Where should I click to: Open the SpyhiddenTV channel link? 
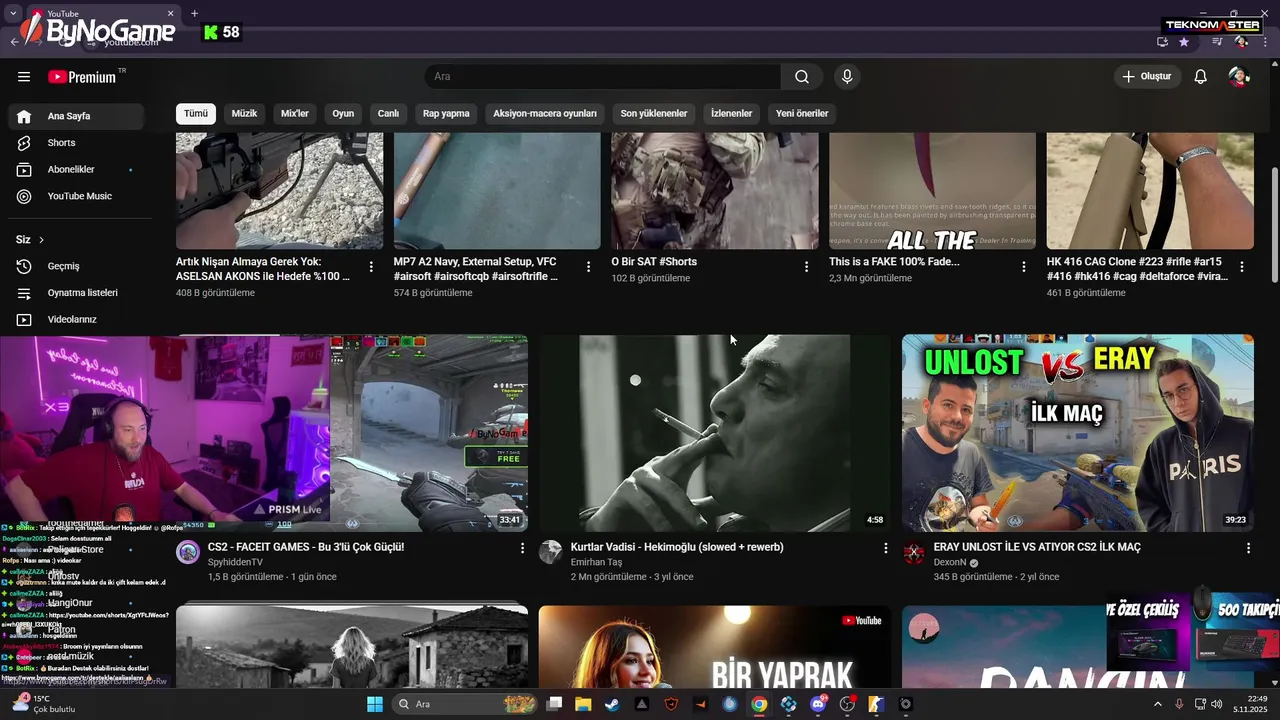click(235, 562)
